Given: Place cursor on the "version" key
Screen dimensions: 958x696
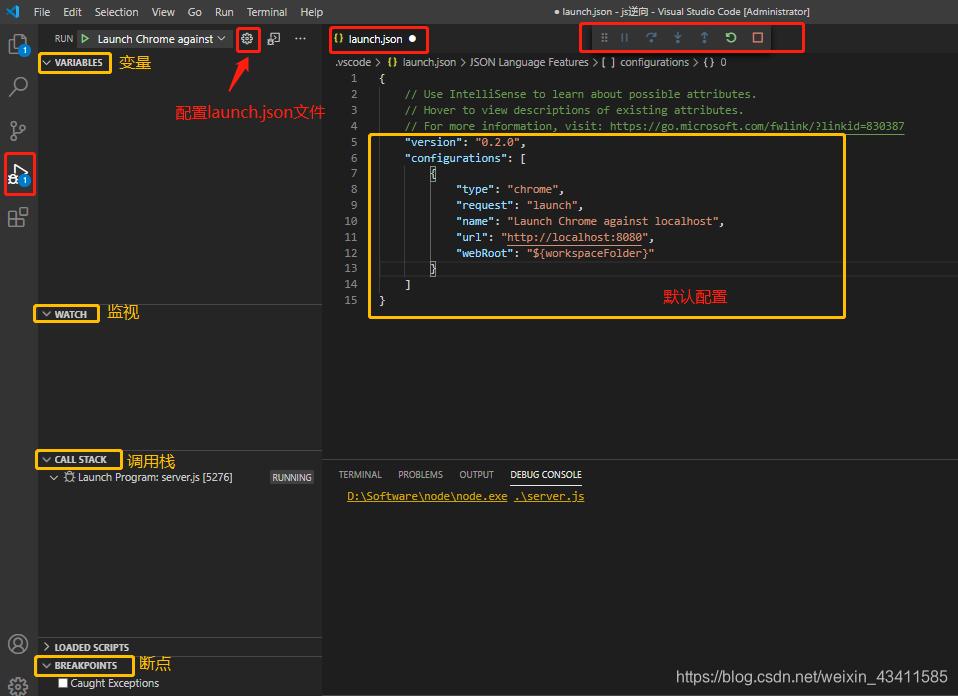Looking at the screenshot, I should click(x=433, y=142).
